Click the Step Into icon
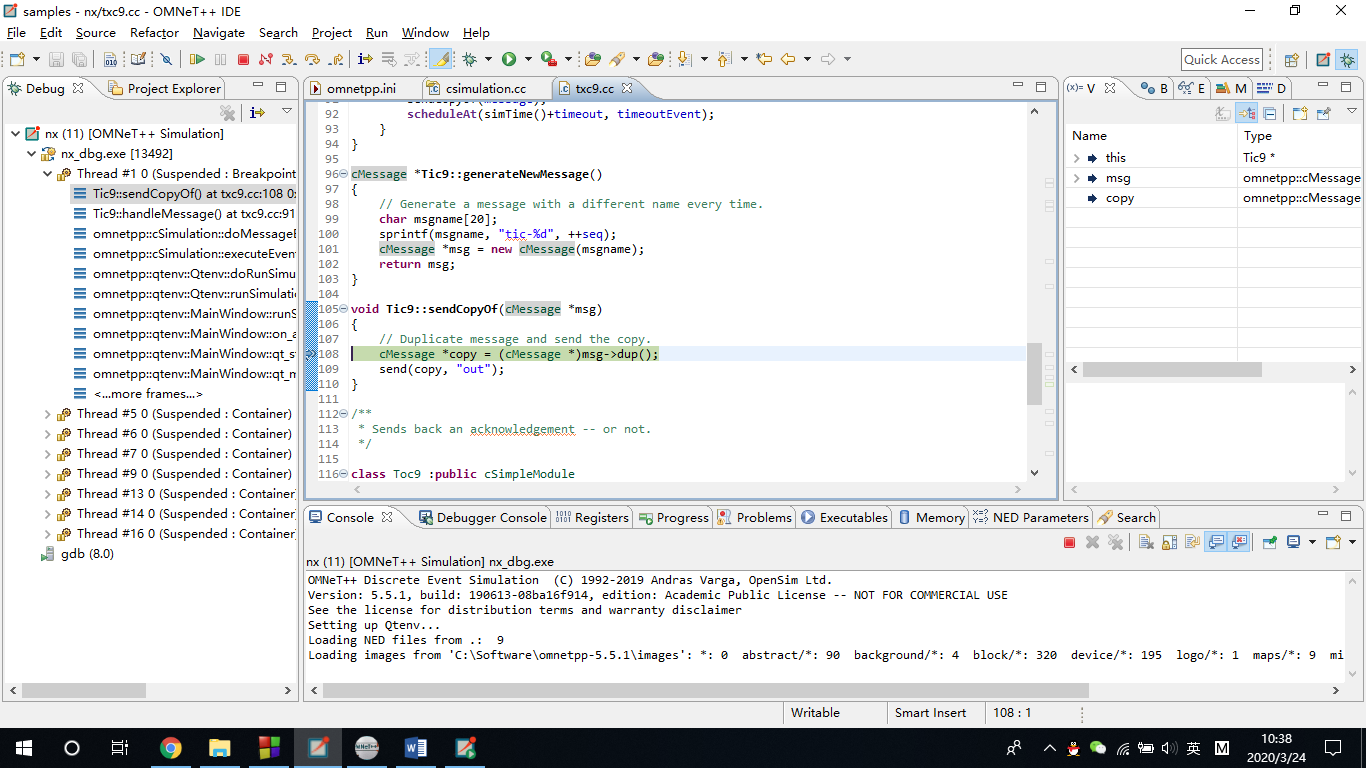Image resolution: width=1366 pixels, height=768 pixels. (289, 60)
